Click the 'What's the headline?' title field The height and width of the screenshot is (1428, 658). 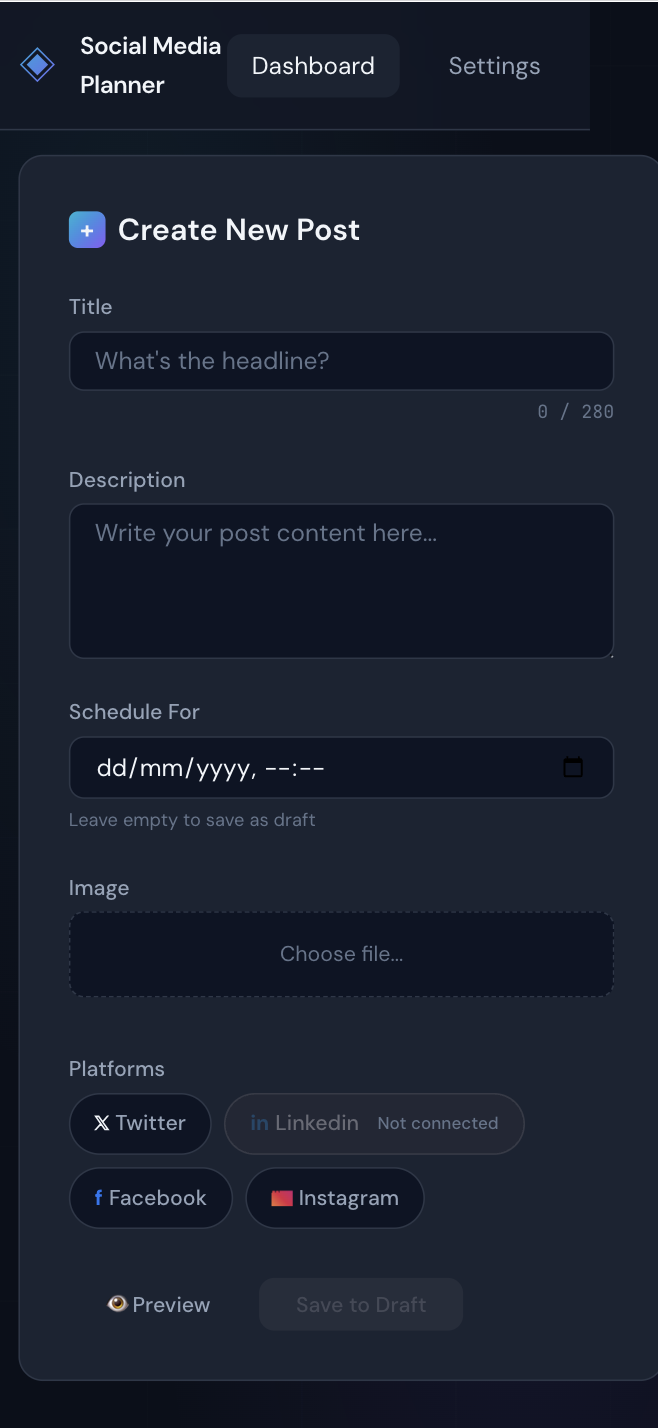click(341, 361)
